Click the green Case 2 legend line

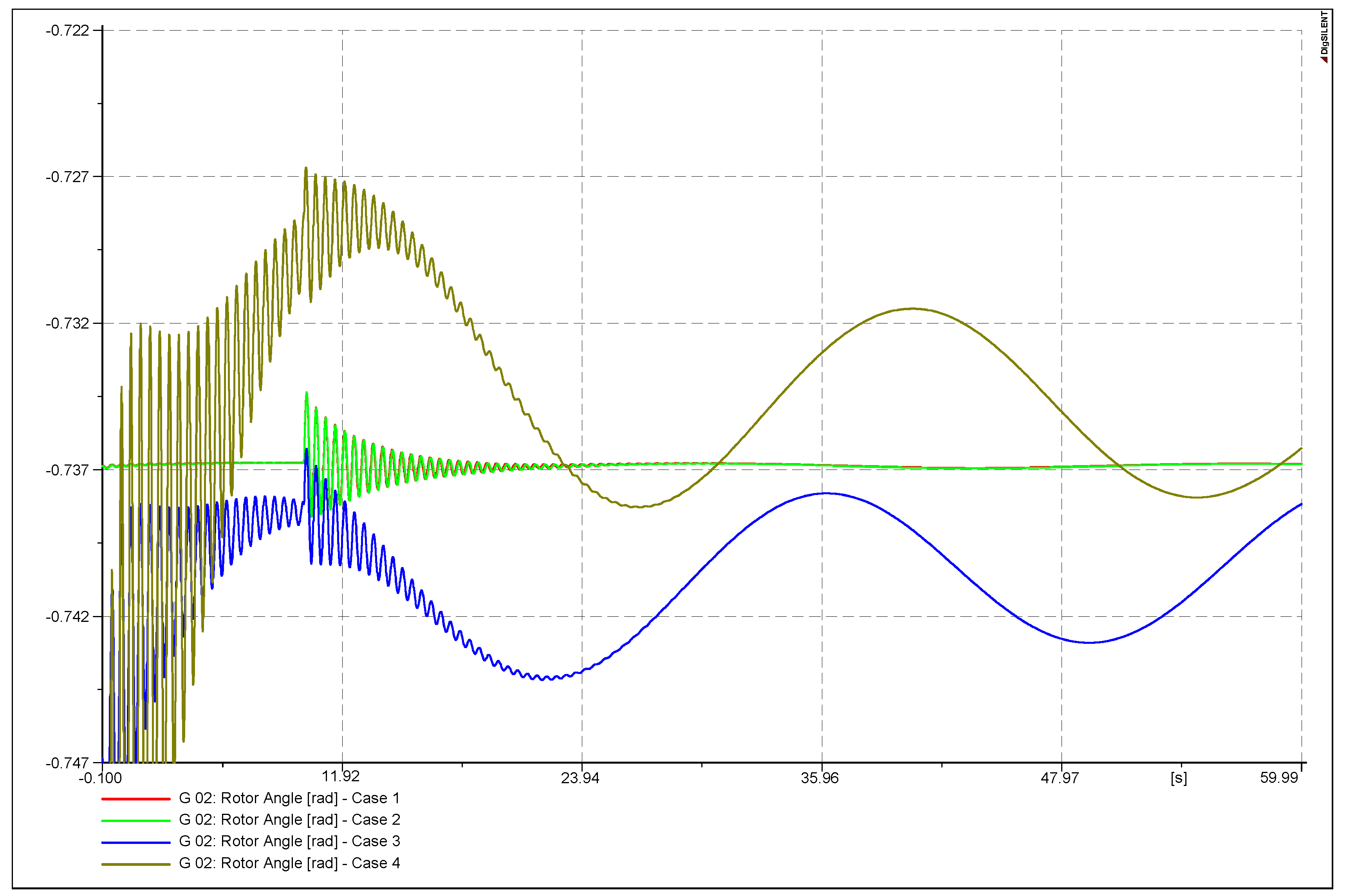click(135, 820)
